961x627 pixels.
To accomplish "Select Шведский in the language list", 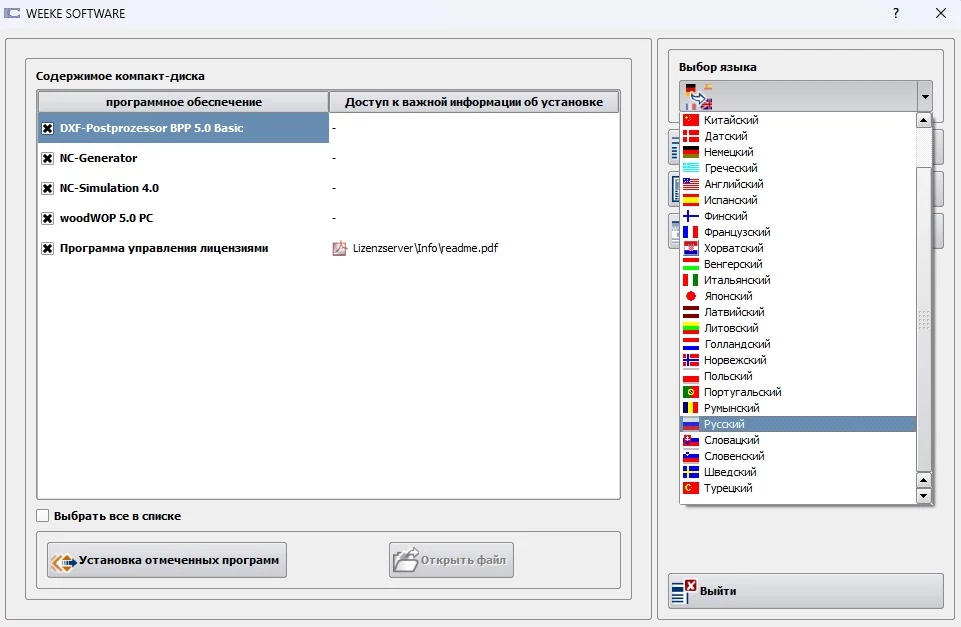I will pyautogui.click(x=798, y=472).
